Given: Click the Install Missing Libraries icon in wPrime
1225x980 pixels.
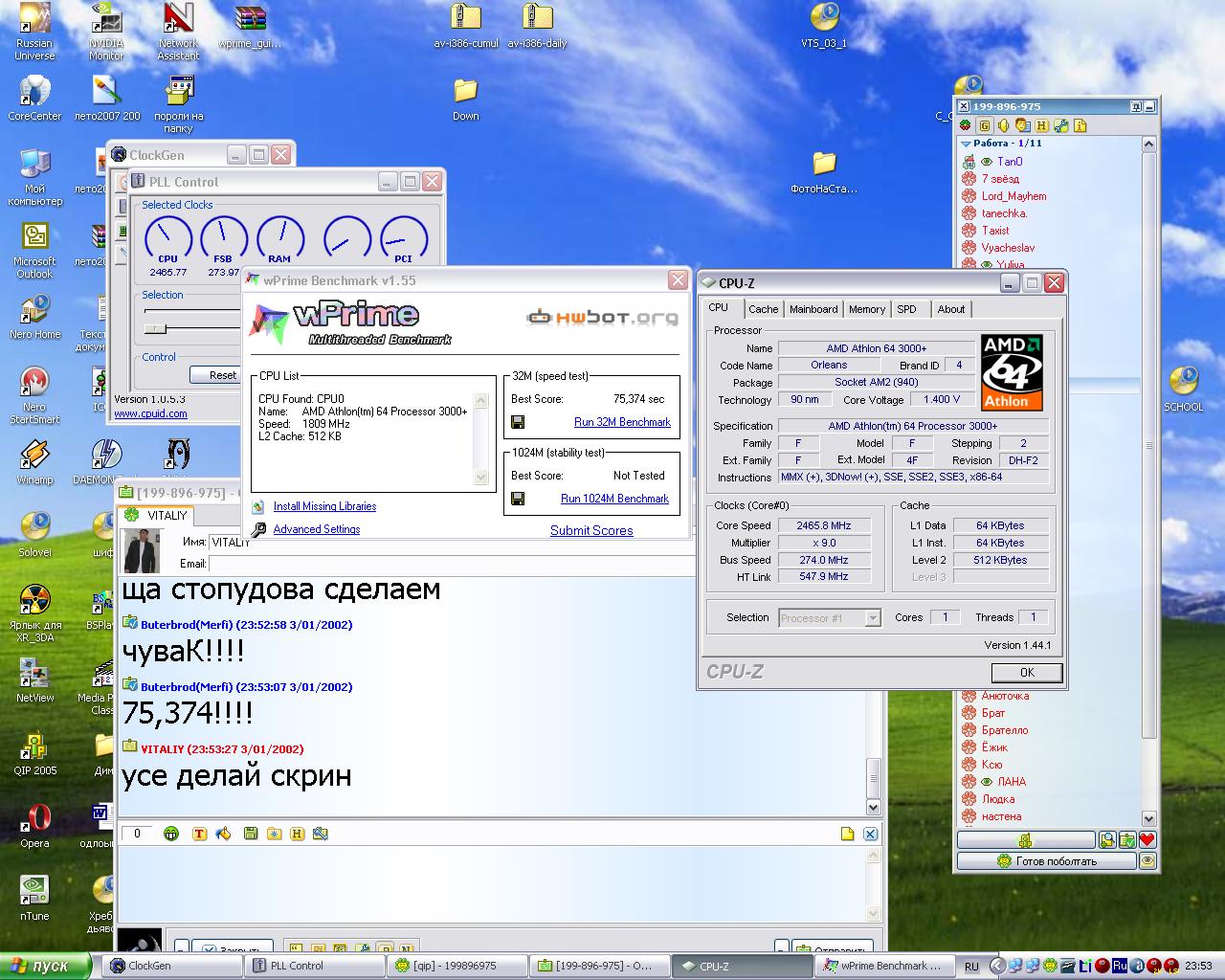Looking at the screenshot, I should (258, 506).
